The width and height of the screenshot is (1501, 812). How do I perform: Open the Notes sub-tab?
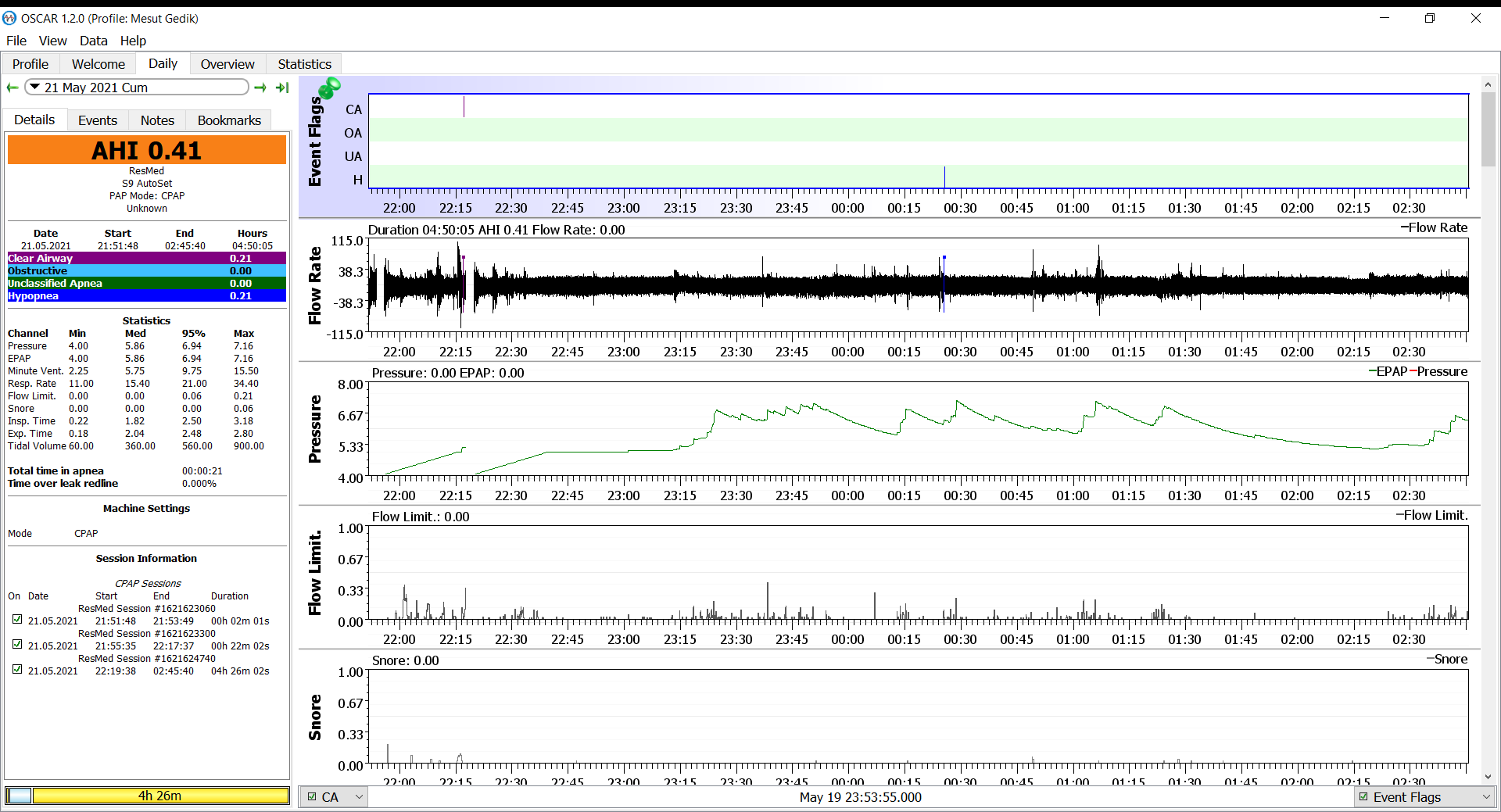point(157,120)
